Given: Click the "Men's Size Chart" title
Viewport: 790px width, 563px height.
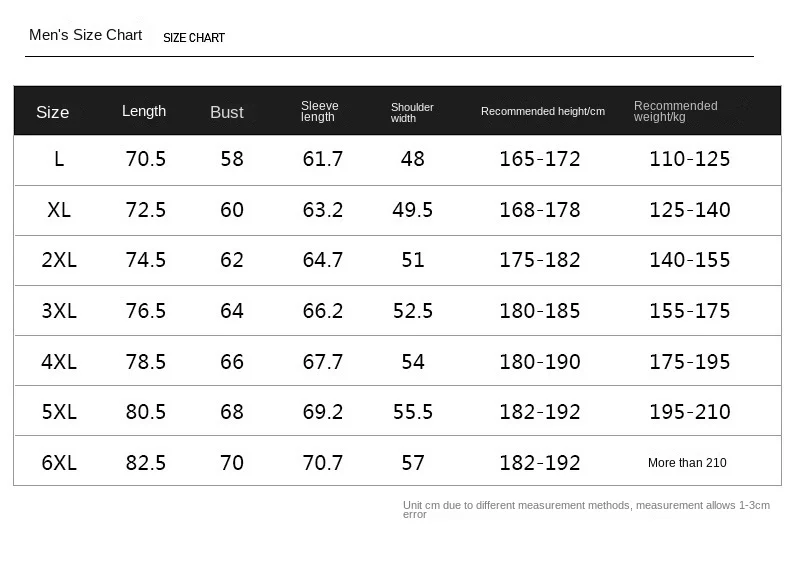Looking at the screenshot, I should 86,35.
